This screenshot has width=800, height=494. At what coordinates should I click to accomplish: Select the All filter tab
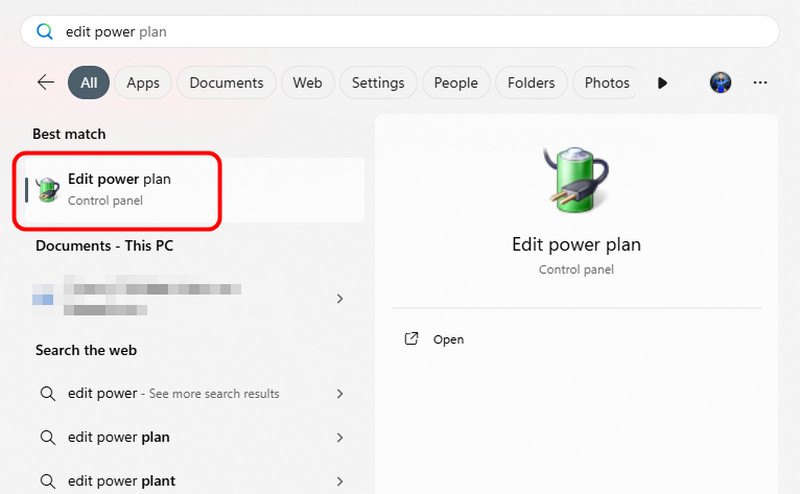(x=88, y=83)
